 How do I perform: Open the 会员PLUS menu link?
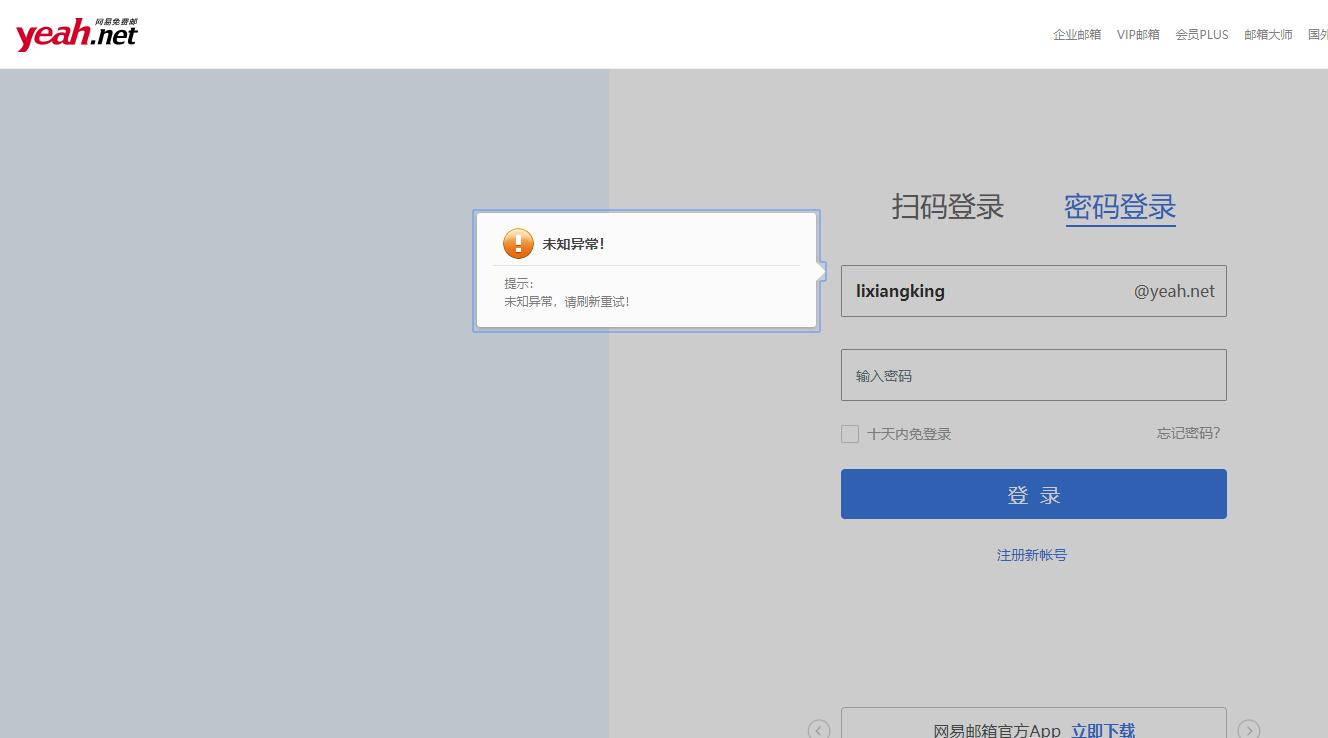(1201, 33)
